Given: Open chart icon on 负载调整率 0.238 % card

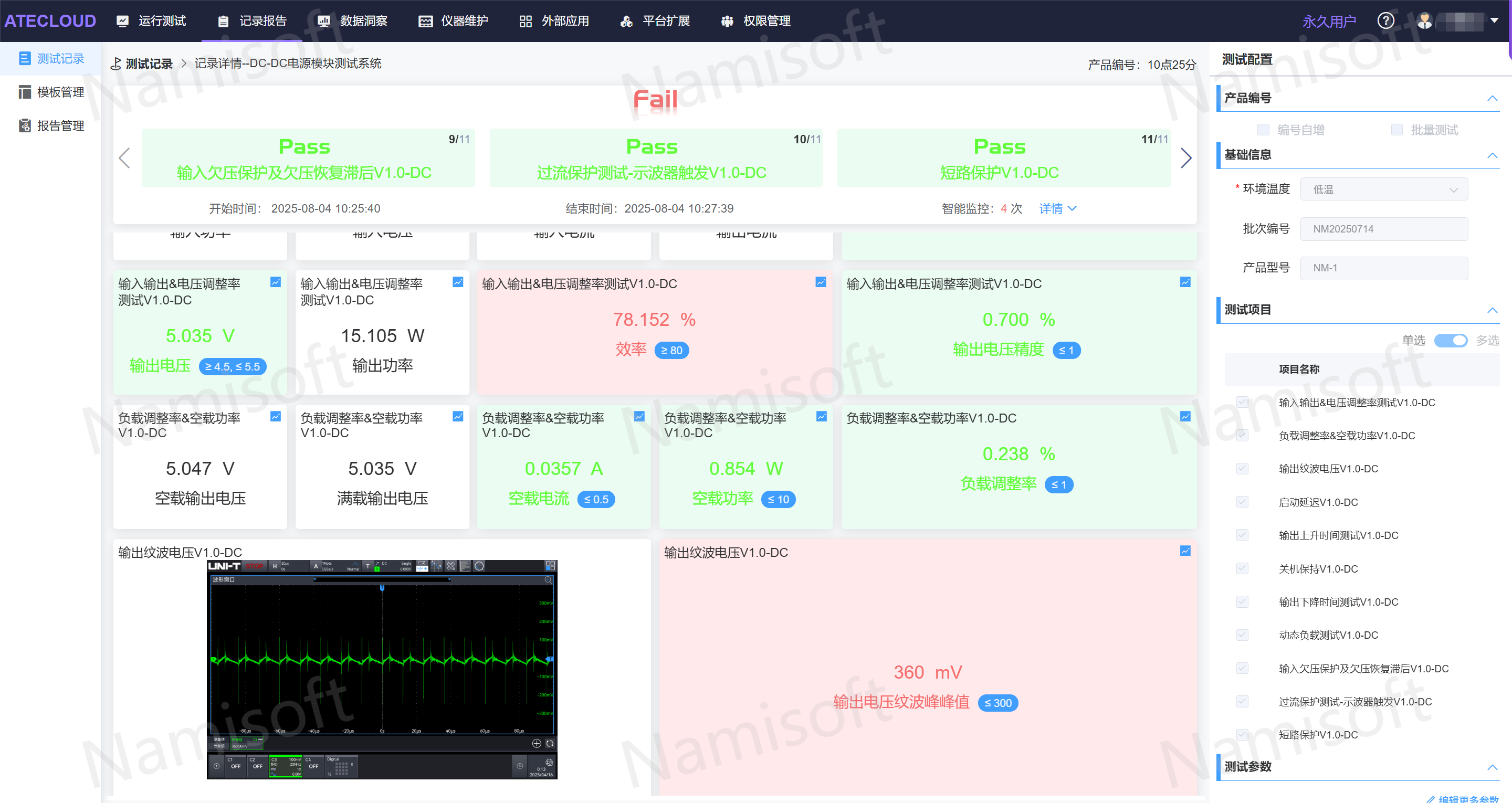Looking at the screenshot, I should tap(1185, 417).
